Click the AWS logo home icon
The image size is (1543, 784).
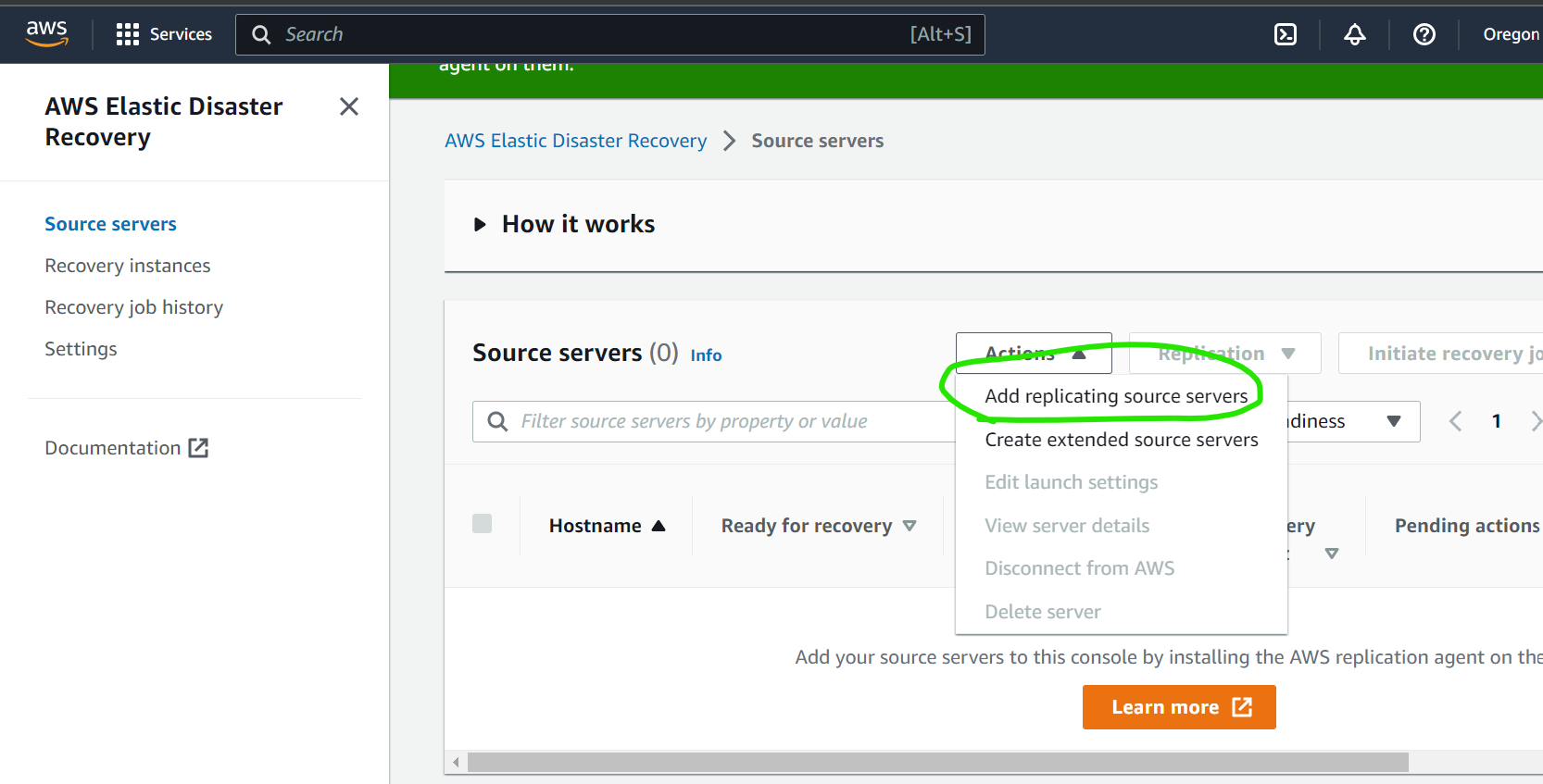pyautogui.click(x=46, y=33)
